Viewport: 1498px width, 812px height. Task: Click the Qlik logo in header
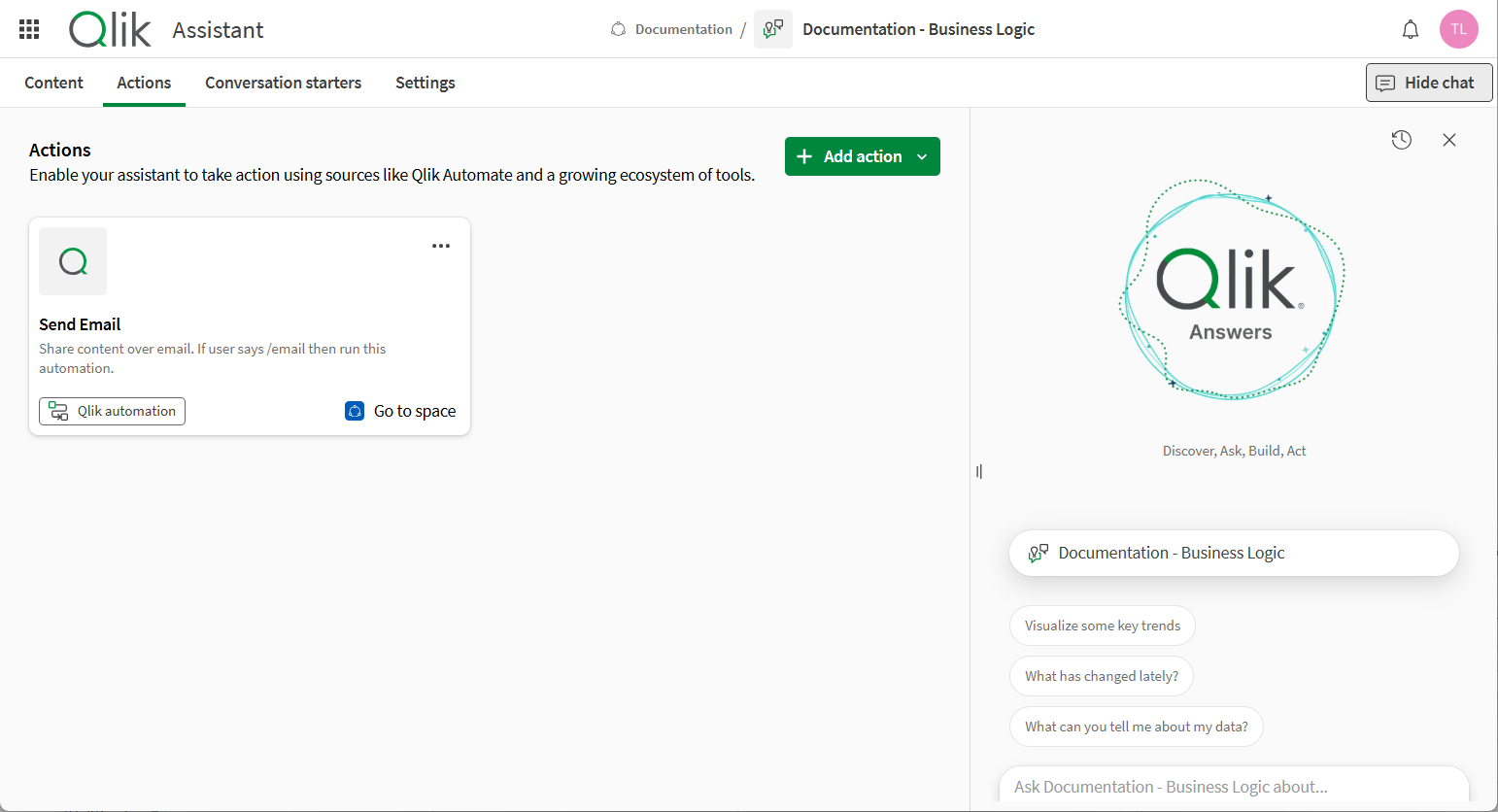point(110,29)
